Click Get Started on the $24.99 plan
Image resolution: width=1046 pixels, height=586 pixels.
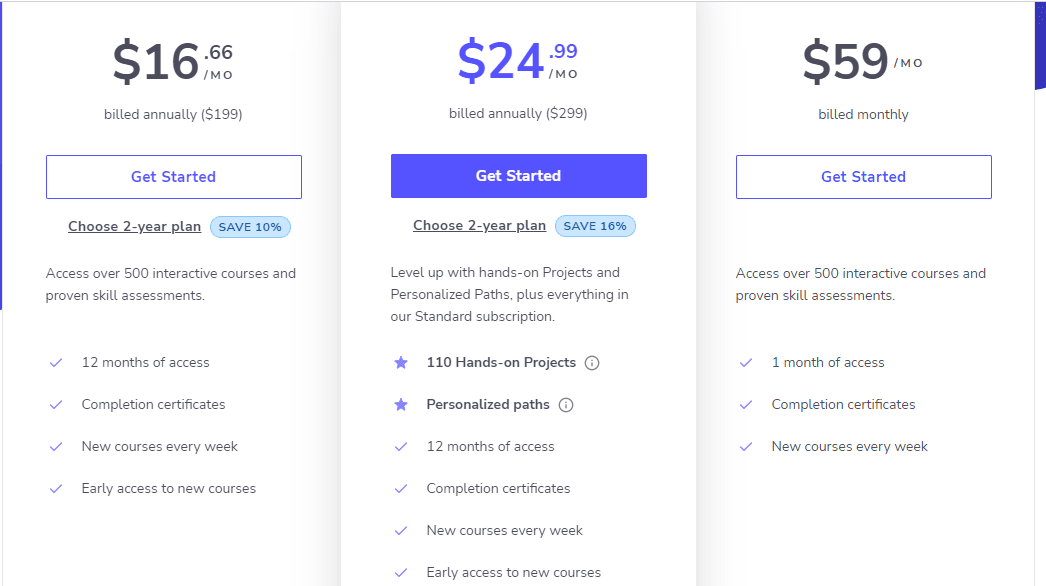(x=518, y=175)
